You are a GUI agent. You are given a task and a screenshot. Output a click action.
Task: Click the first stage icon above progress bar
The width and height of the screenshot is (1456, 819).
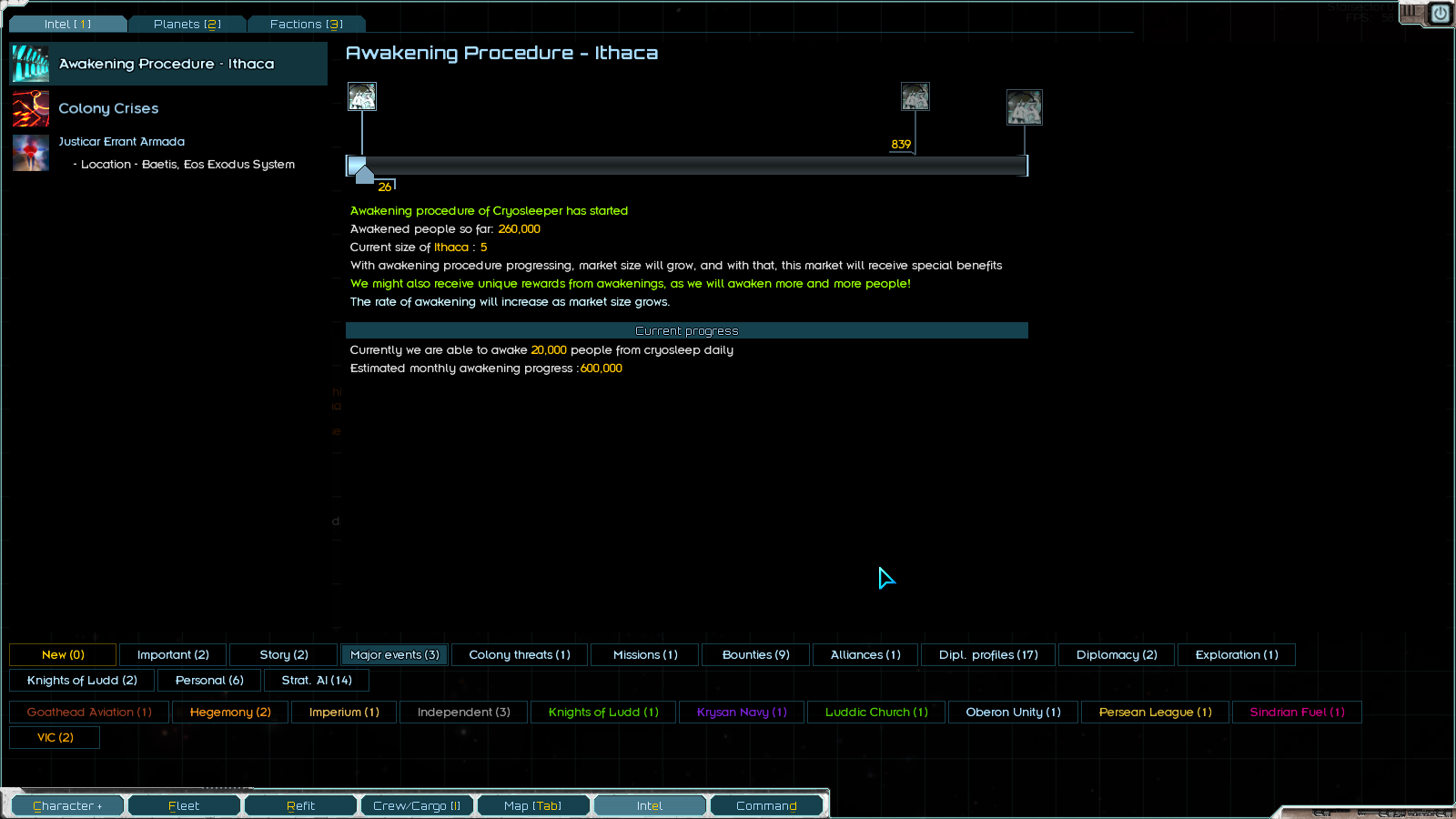tap(362, 96)
